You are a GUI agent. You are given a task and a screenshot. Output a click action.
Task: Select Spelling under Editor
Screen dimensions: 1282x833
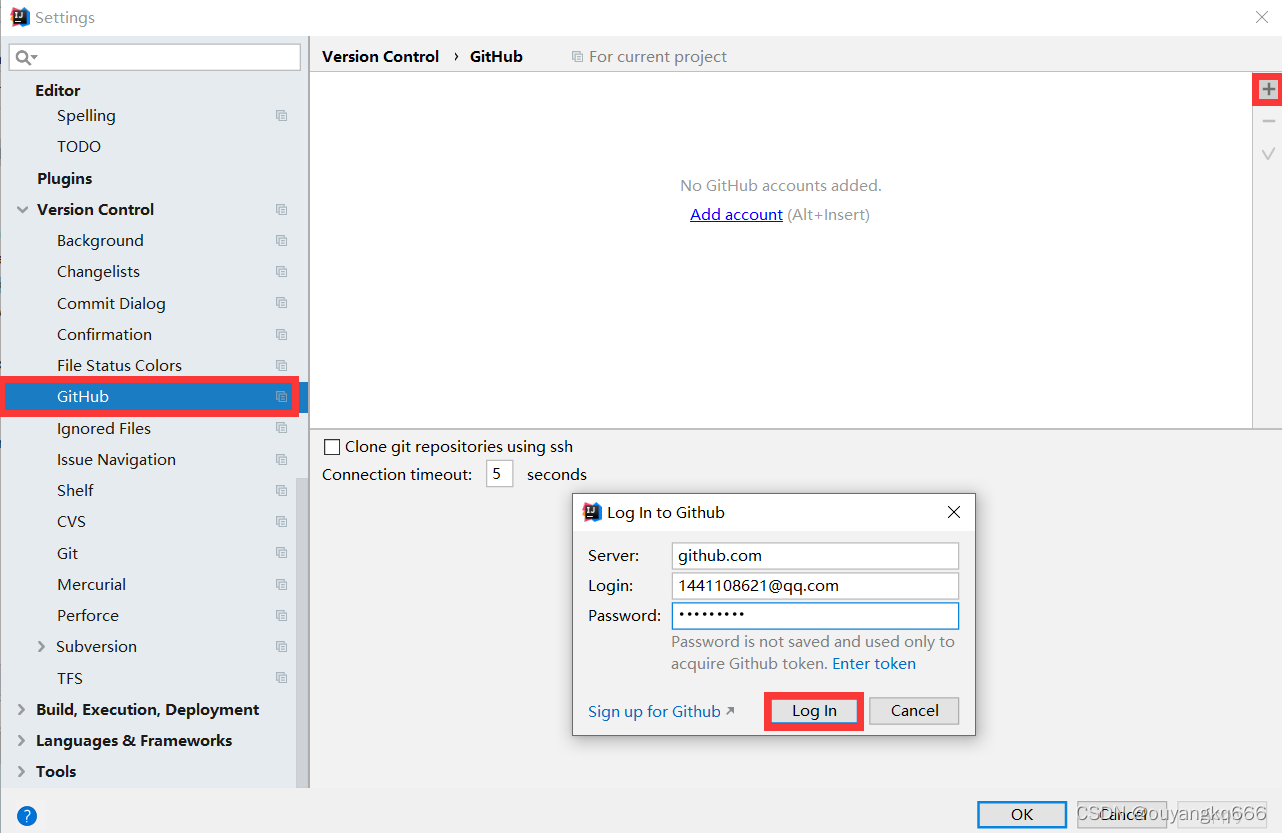click(86, 116)
